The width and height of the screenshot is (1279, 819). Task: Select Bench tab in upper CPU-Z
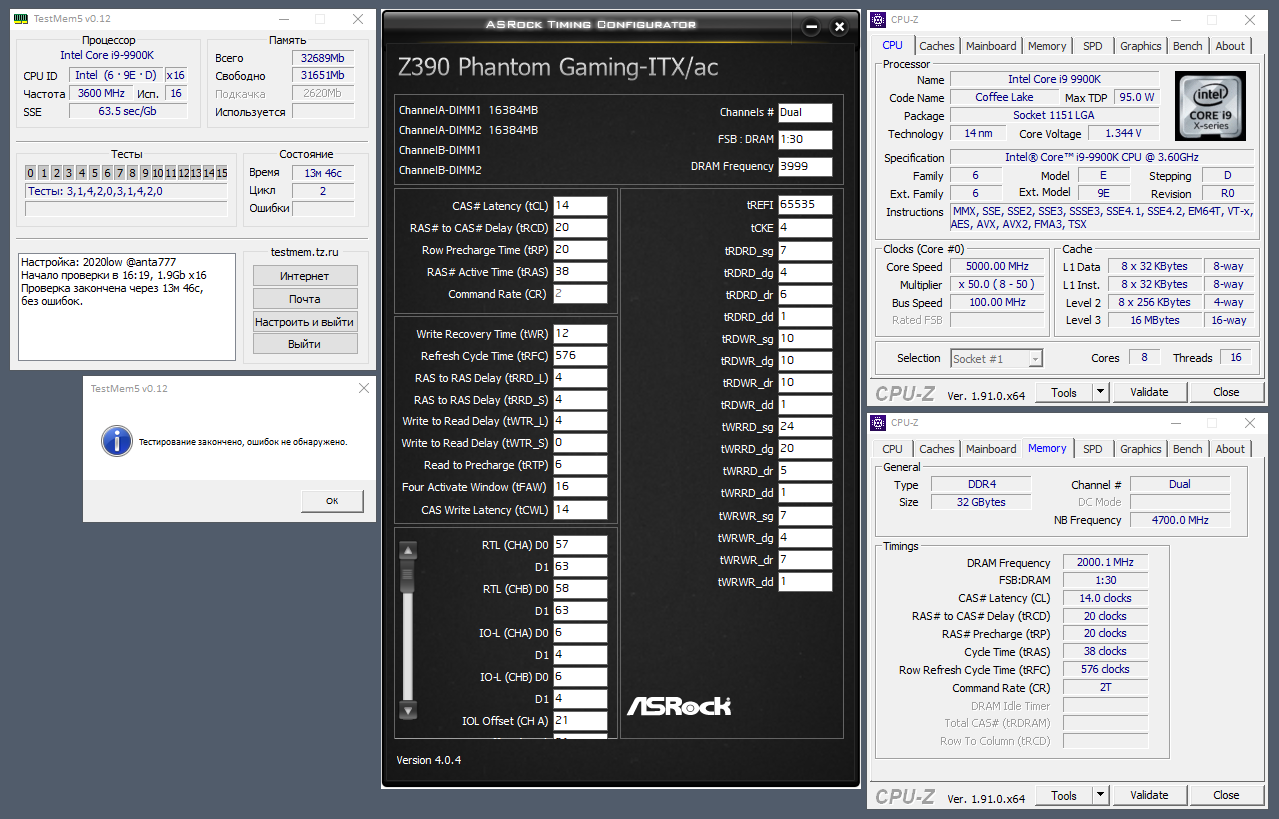[x=1188, y=46]
